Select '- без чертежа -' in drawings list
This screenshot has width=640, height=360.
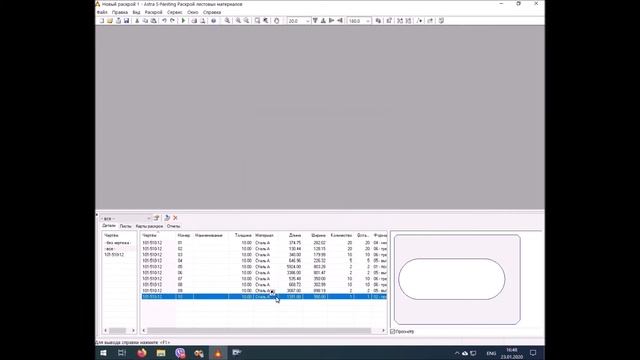(x=118, y=243)
